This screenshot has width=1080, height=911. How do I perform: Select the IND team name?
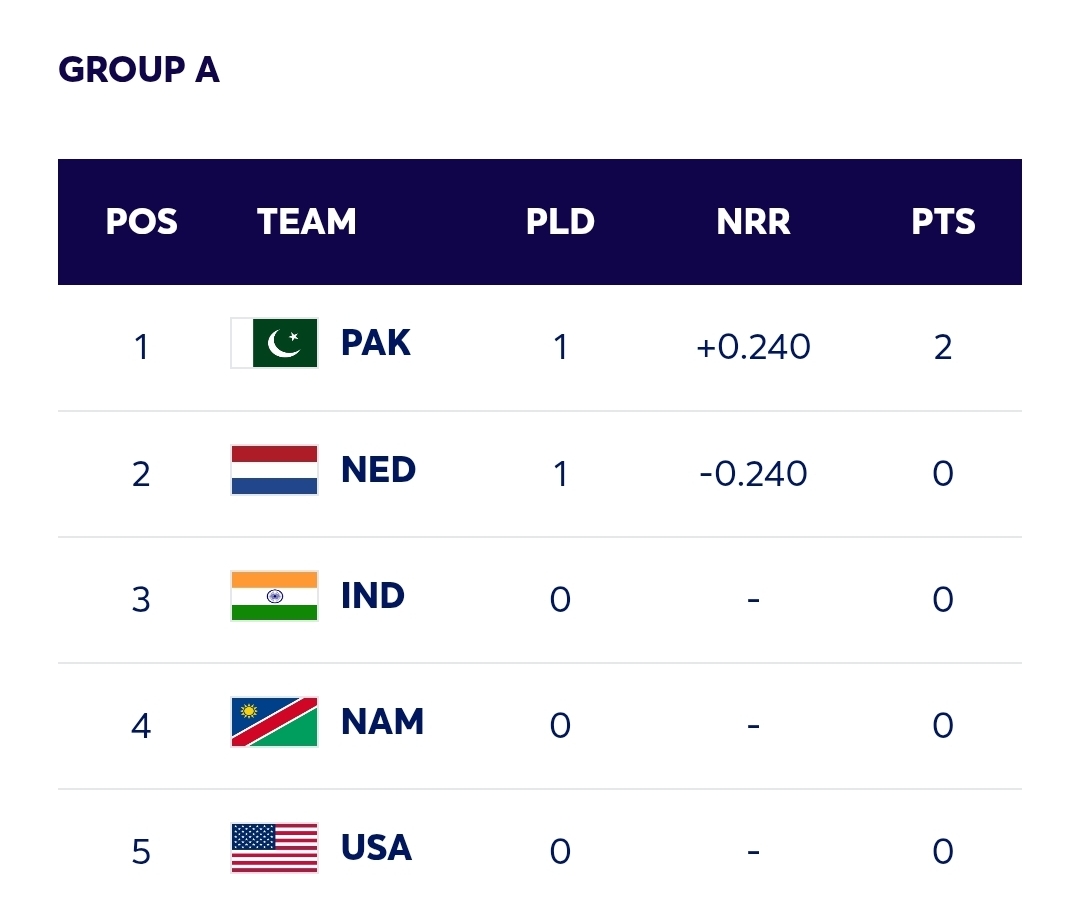pyautogui.click(x=373, y=596)
